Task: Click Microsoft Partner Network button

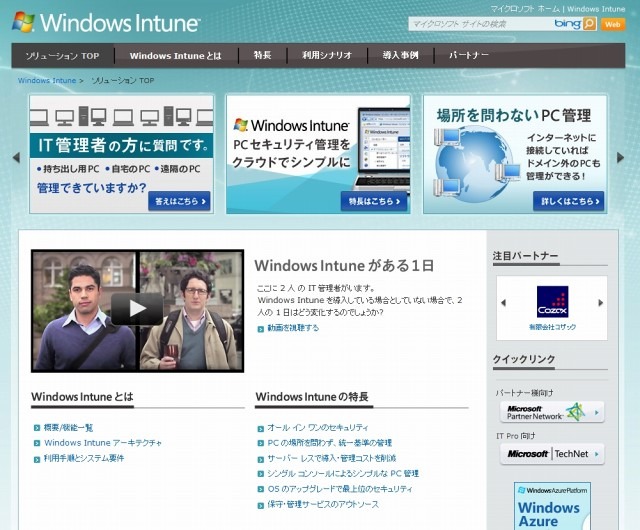Action: (x=552, y=412)
